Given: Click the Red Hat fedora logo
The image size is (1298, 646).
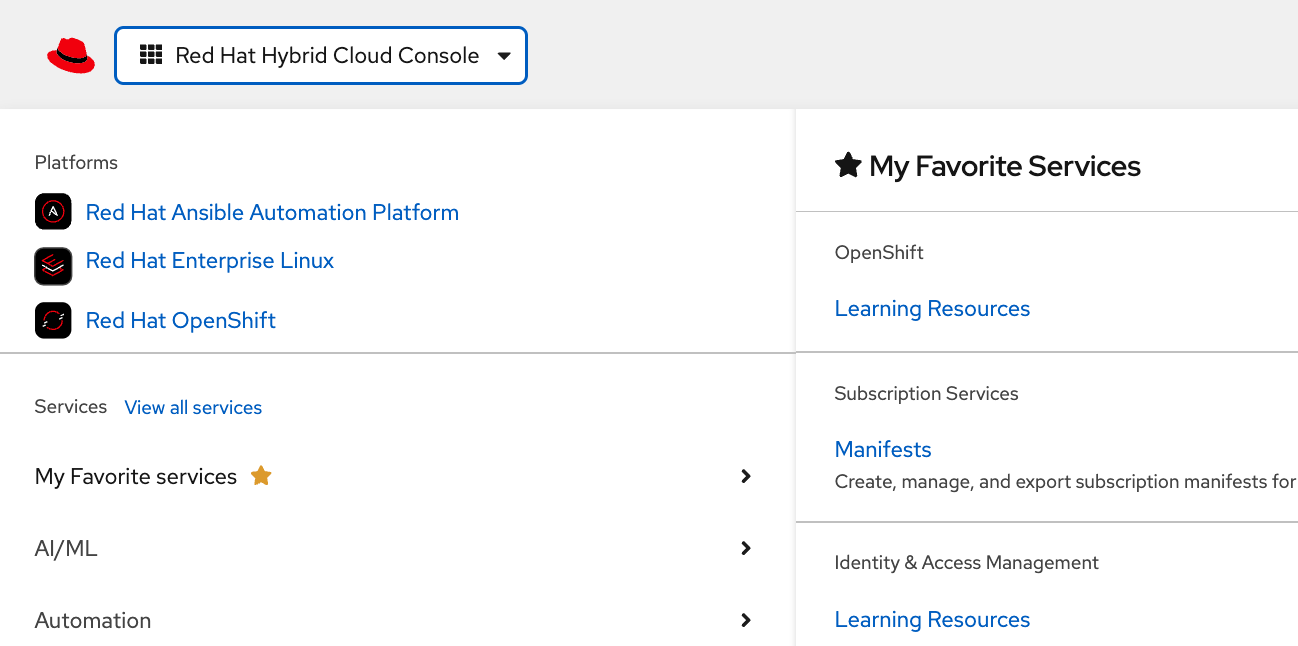Looking at the screenshot, I should 71,55.
